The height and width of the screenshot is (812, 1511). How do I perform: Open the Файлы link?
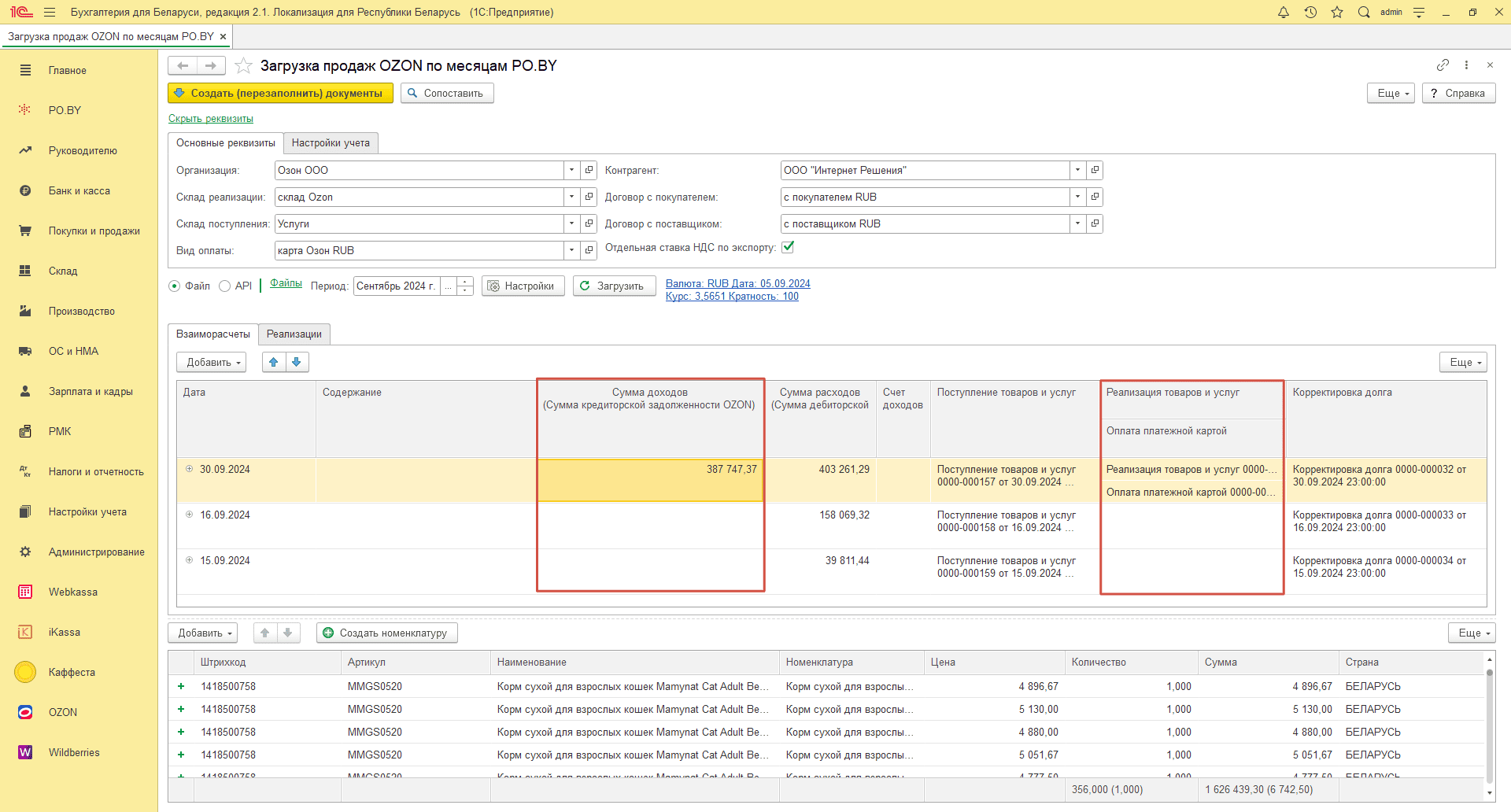286,283
